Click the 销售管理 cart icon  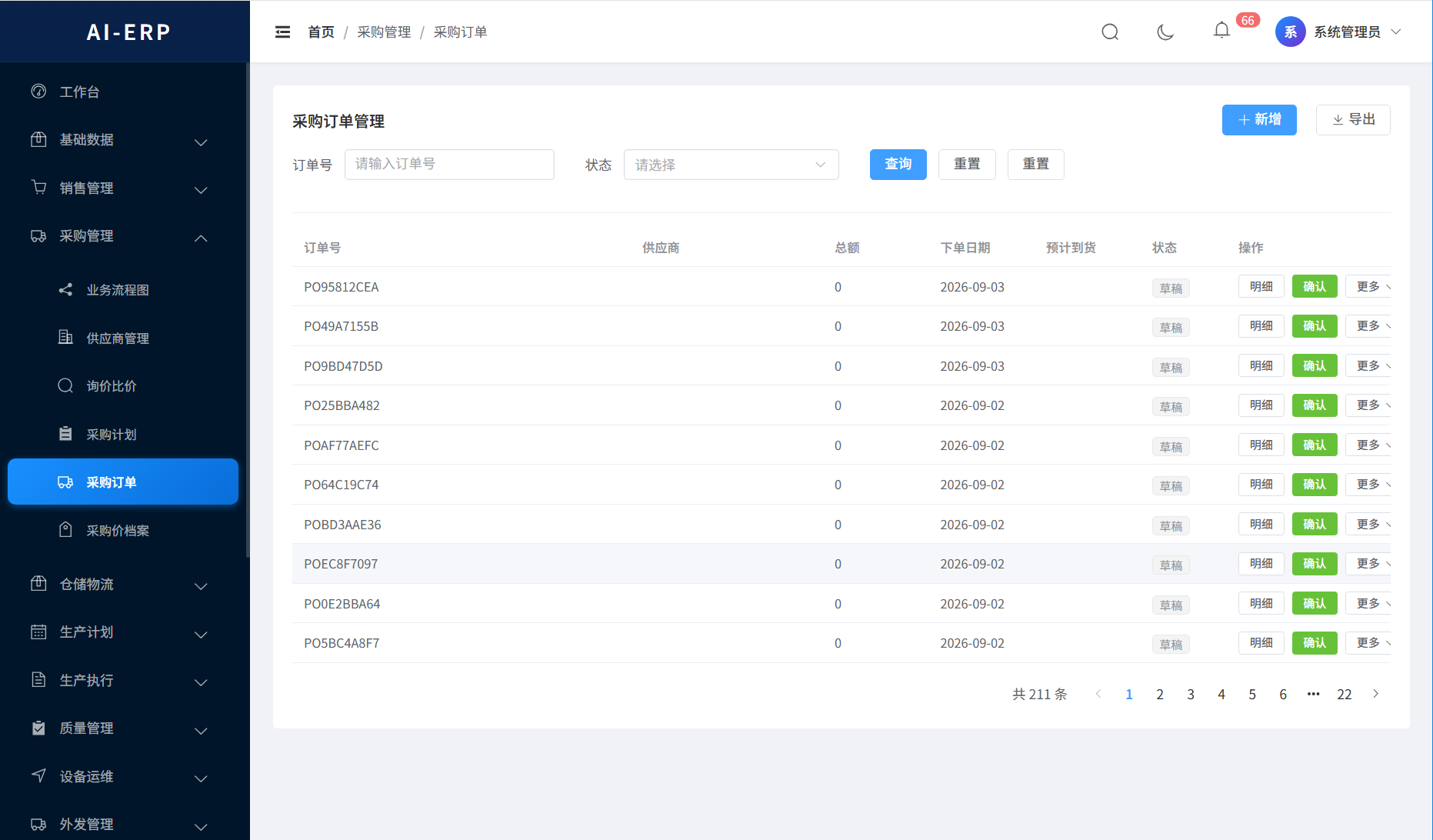[38, 188]
